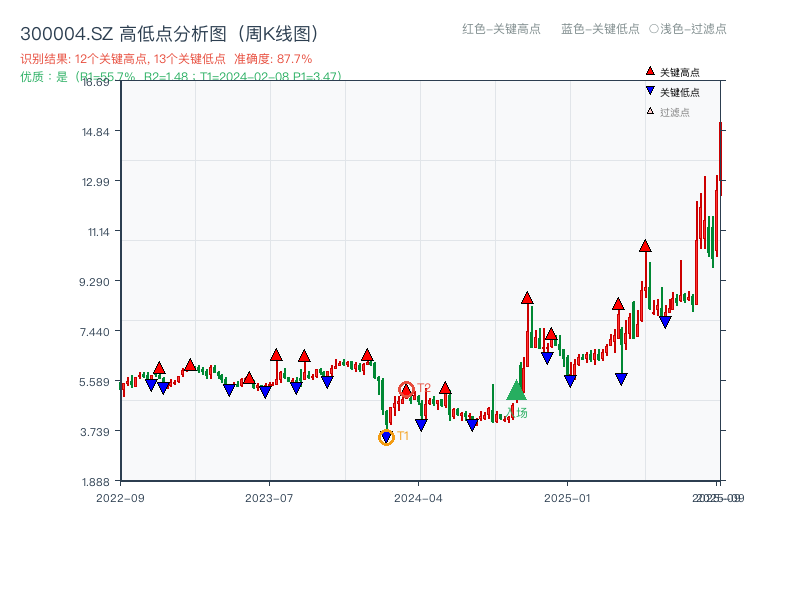Click the blue triangle icon beside 关键低点 legend
The width and height of the screenshot is (800, 600).
[650, 91]
